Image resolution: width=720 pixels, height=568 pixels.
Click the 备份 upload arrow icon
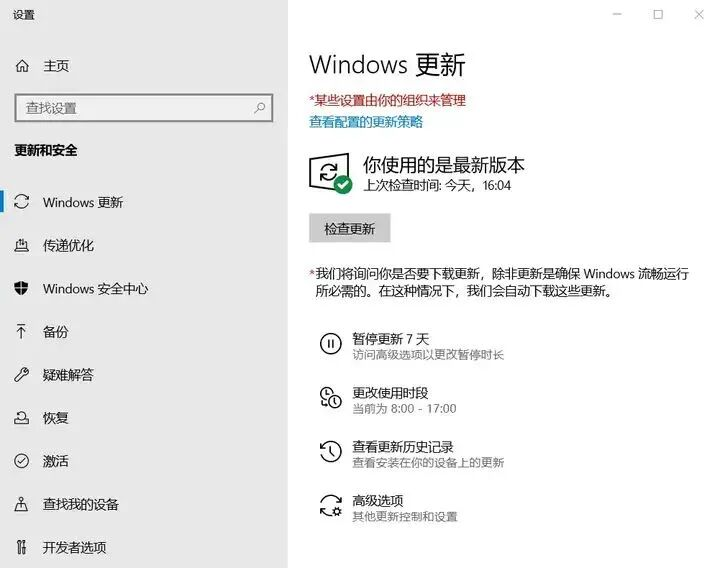click(x=21, y=331)
